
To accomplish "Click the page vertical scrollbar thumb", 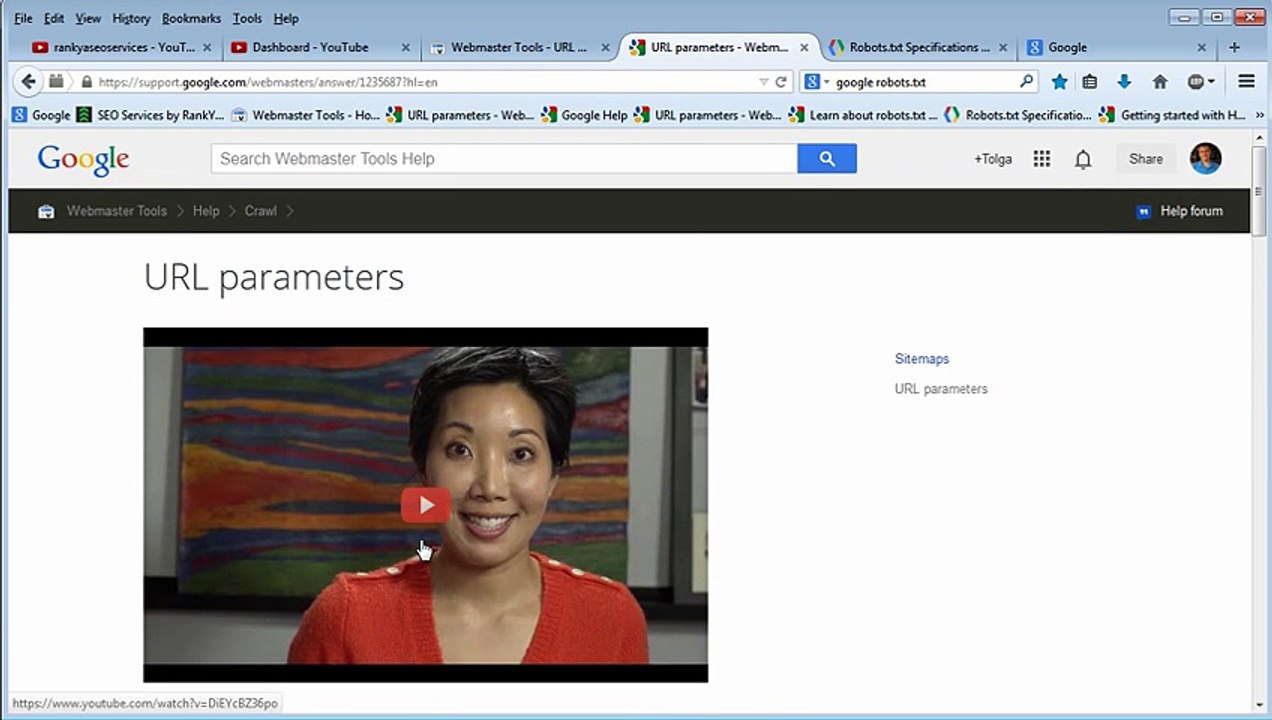I will pyautogui.click(x=1259, y=190).
